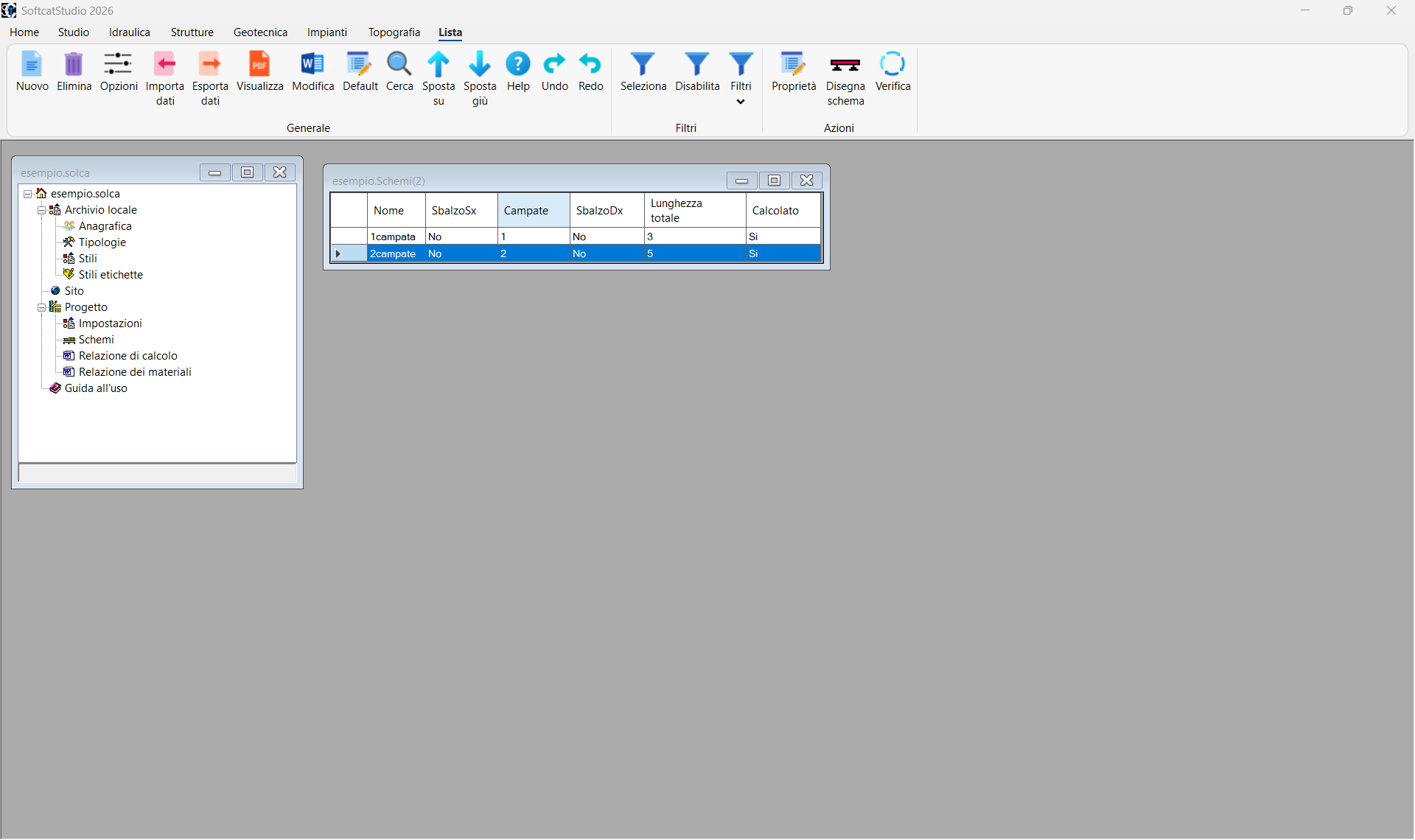The height and width of the screenshot is (840, 1415).
Task: Select the 1campata row name cell
Action: 396,237
